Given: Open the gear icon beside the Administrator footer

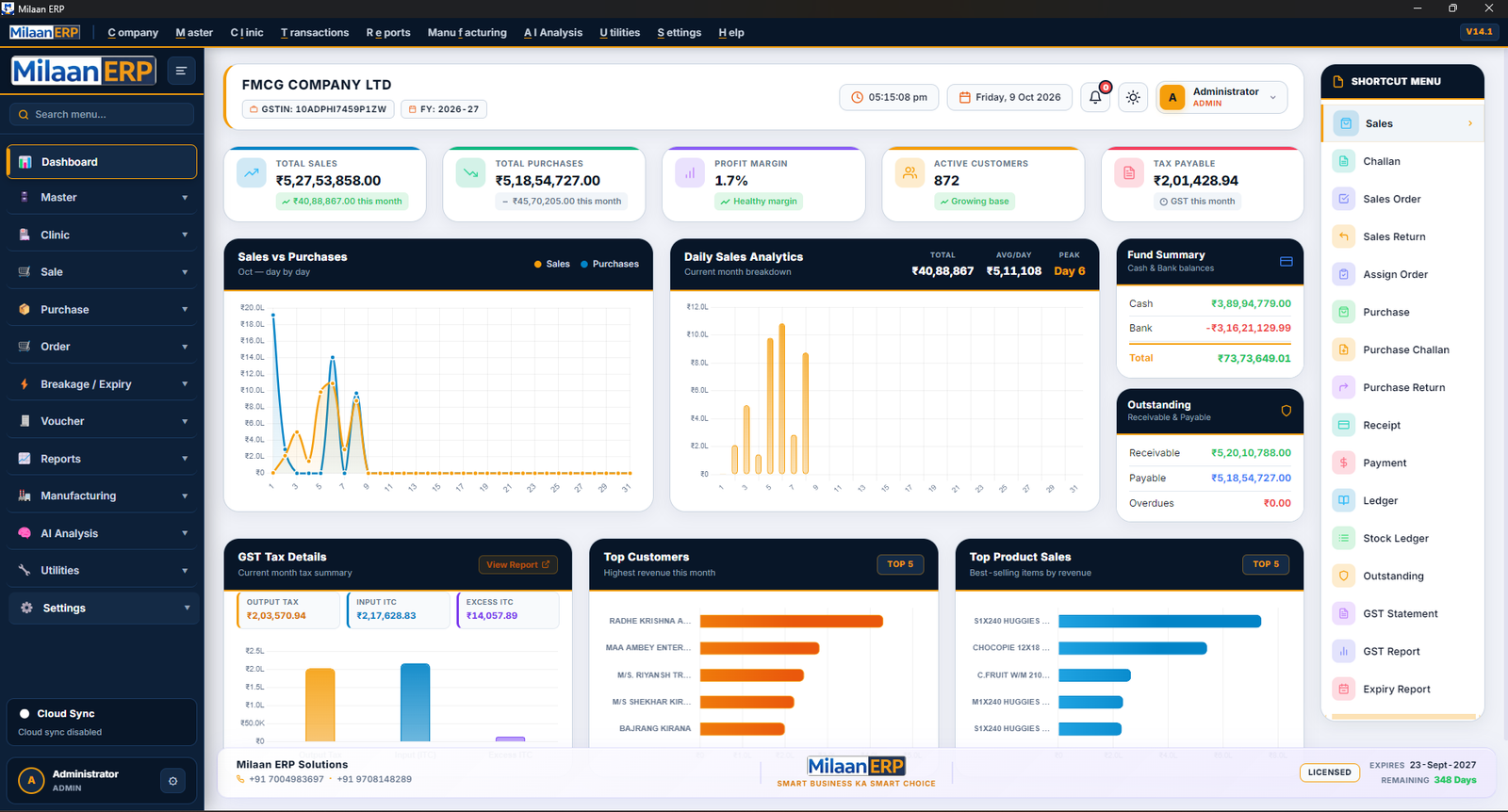Looking at the screenshot, I should (x=172, y=781).
